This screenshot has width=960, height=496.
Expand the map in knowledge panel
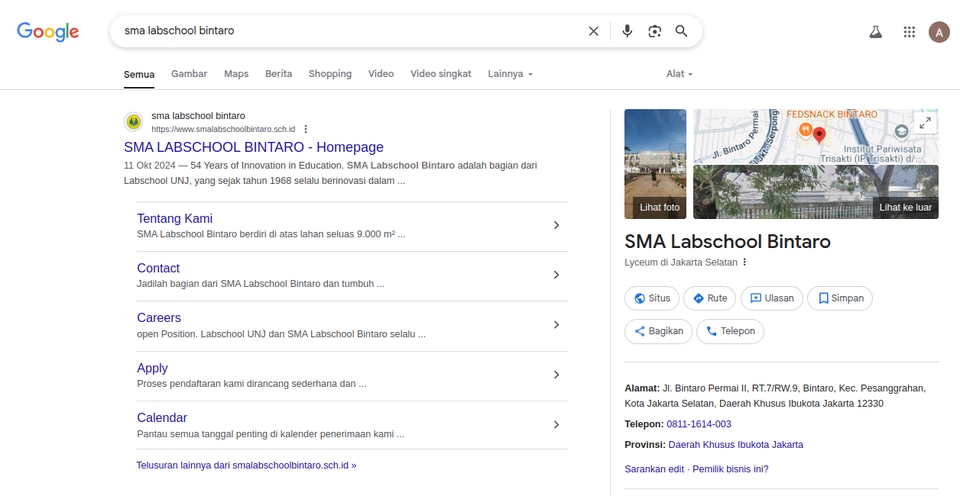coord(925,123)
